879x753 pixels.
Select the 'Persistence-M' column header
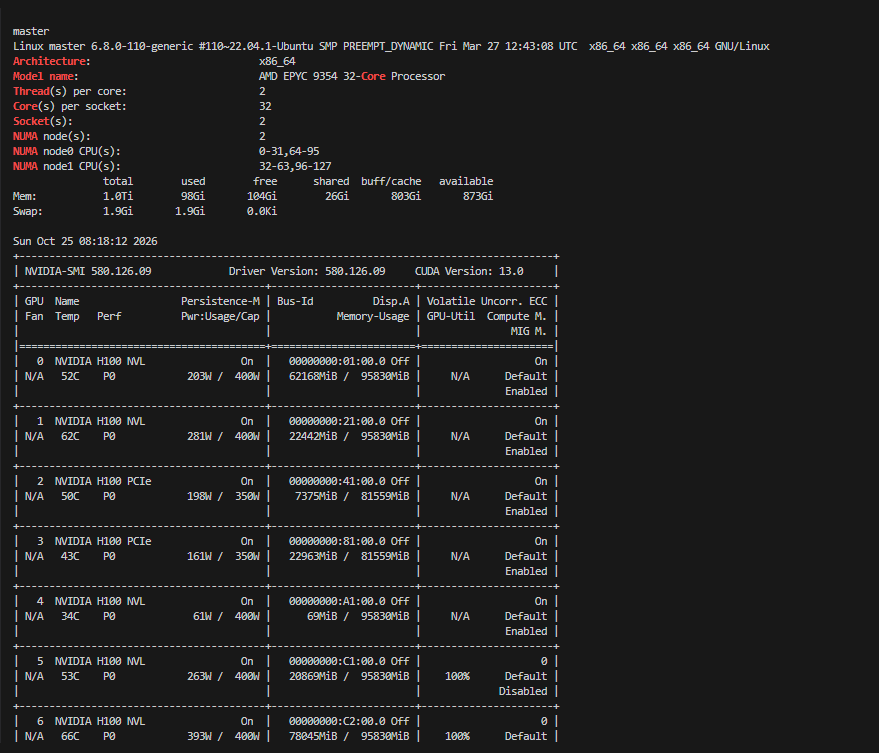pyautogui.click(x=220, y=302)
